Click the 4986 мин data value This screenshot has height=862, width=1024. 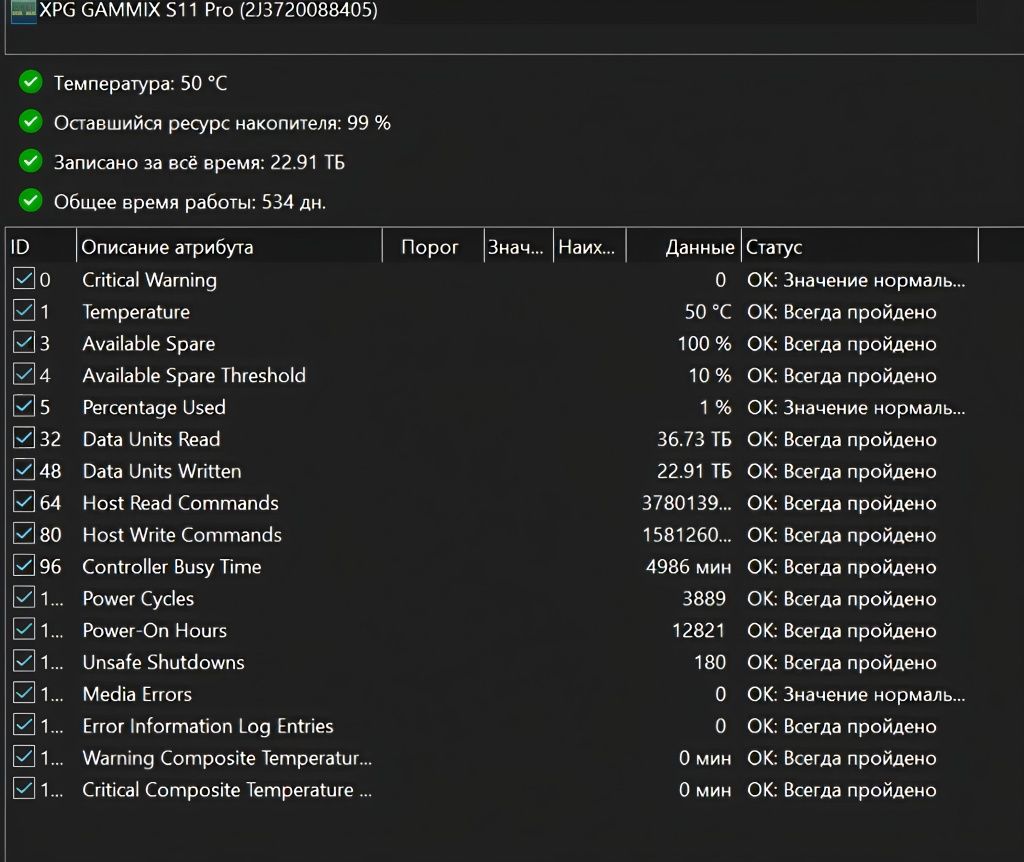(x=688, y=566)
